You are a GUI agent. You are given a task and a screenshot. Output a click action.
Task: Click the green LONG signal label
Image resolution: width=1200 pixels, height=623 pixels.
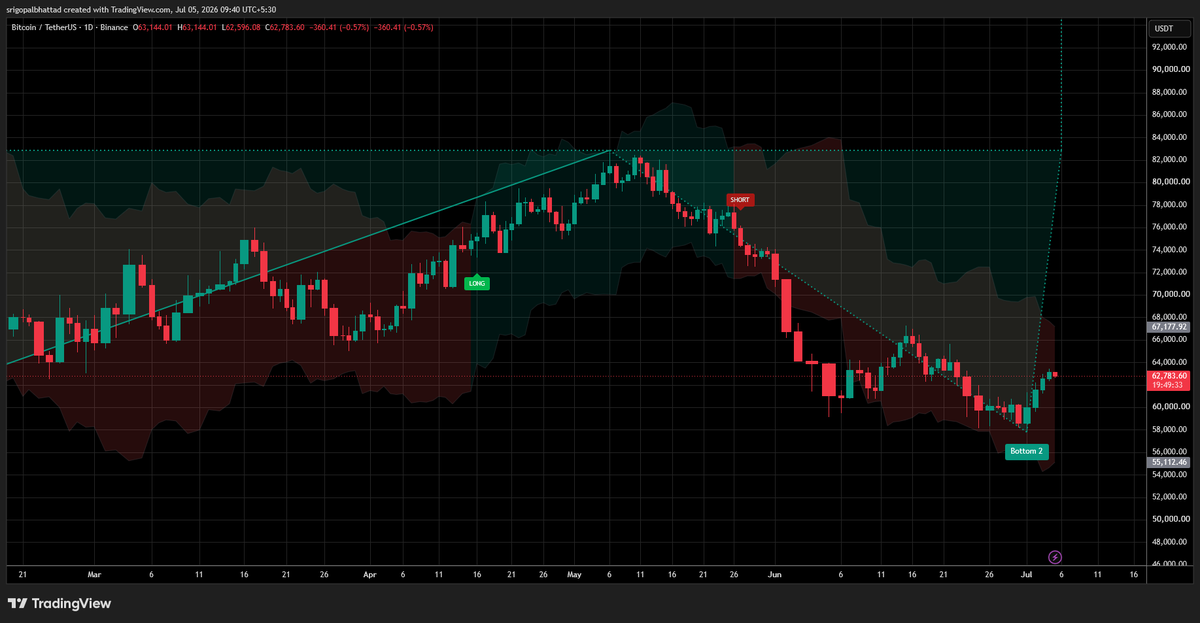click(x=477, y=283)
